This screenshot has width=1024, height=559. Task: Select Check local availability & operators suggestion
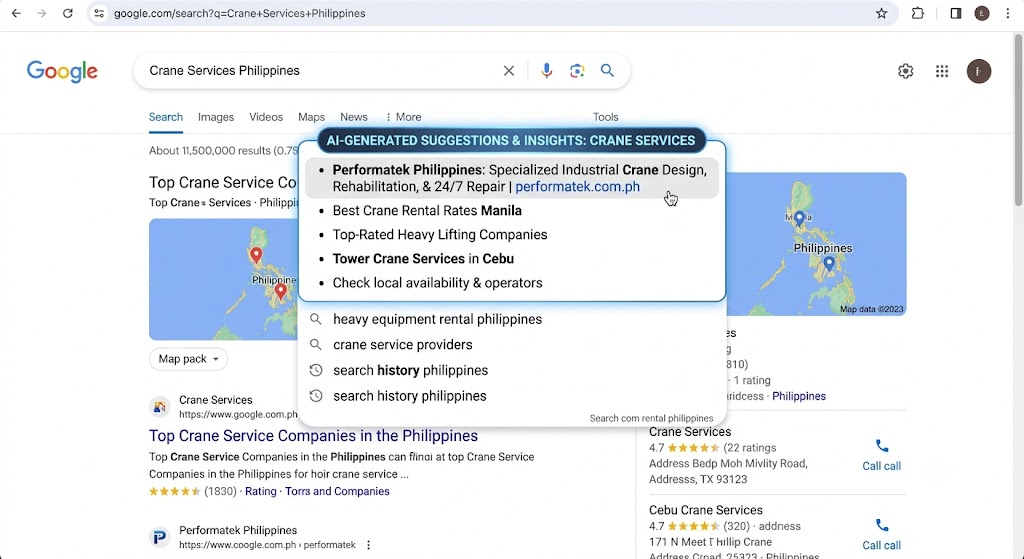438,283
